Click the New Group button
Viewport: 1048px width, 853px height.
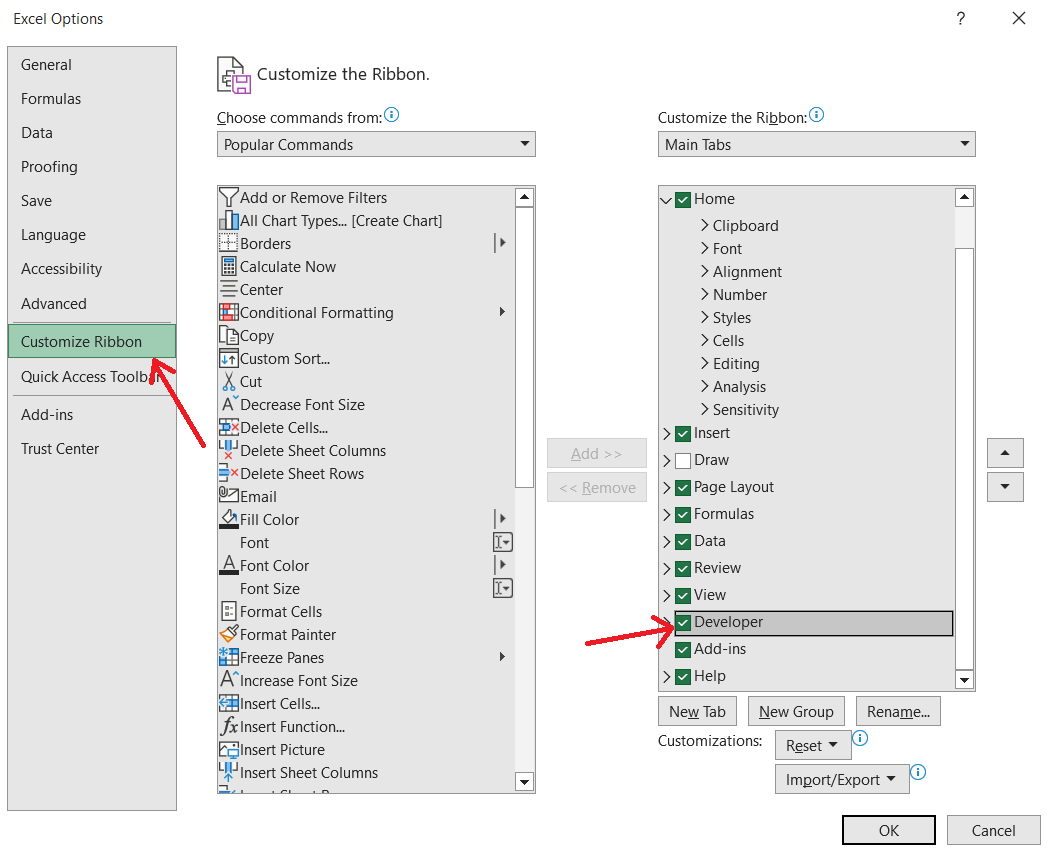click(x=796, y=711)
